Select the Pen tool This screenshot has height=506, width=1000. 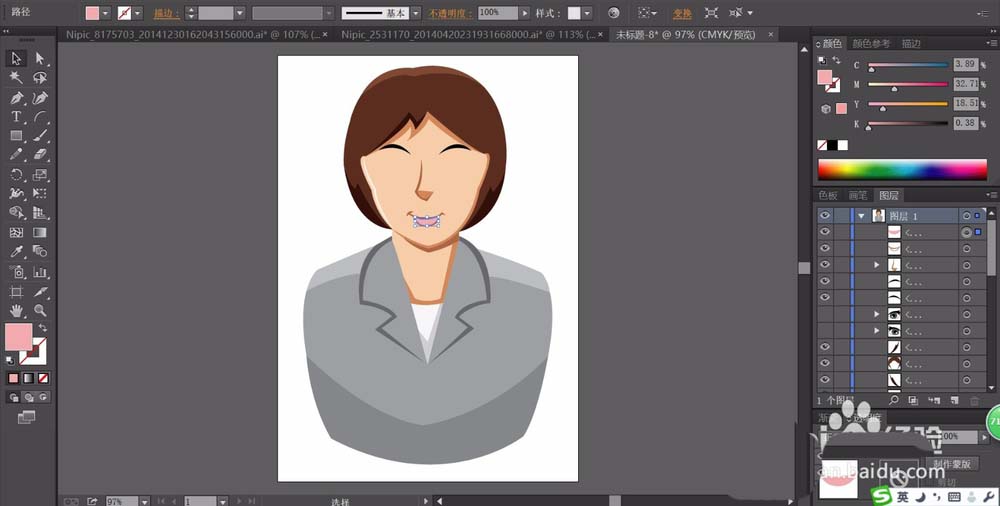click(17, 98)
